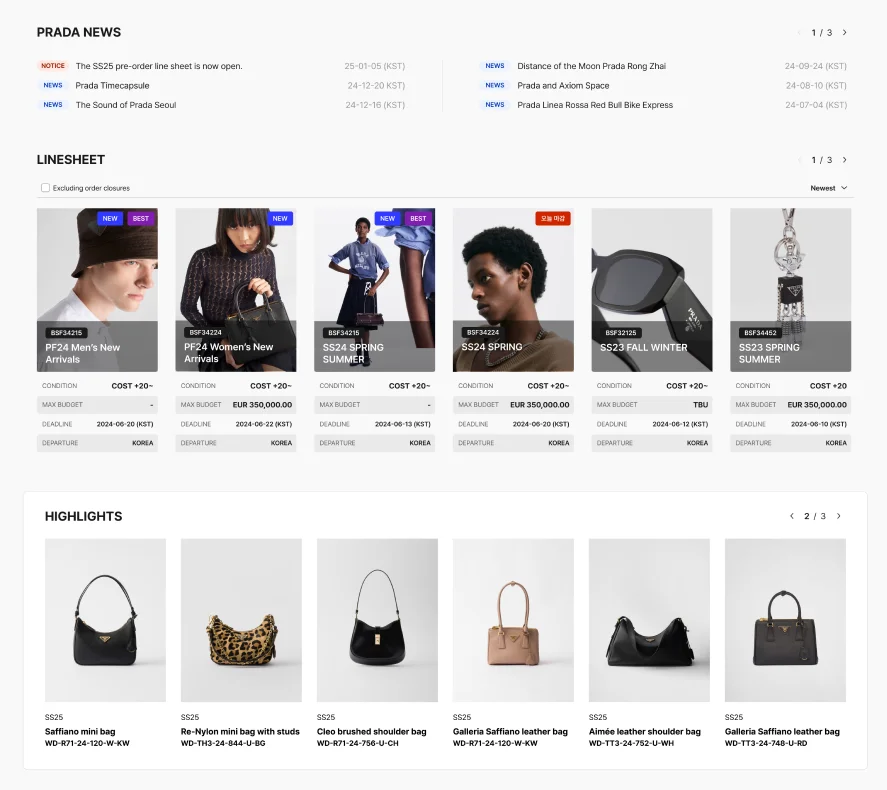Select Aimée leather shoulder bag item
The width and height of the screenshot is (887, 790).
click(x=649, y=620)
